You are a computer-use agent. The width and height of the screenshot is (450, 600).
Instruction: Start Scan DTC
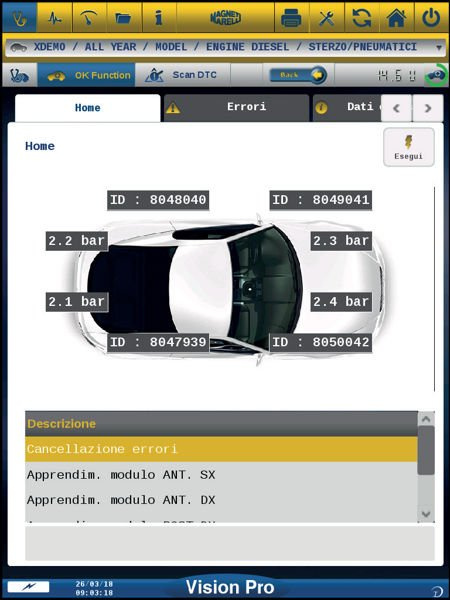[183, 75]
